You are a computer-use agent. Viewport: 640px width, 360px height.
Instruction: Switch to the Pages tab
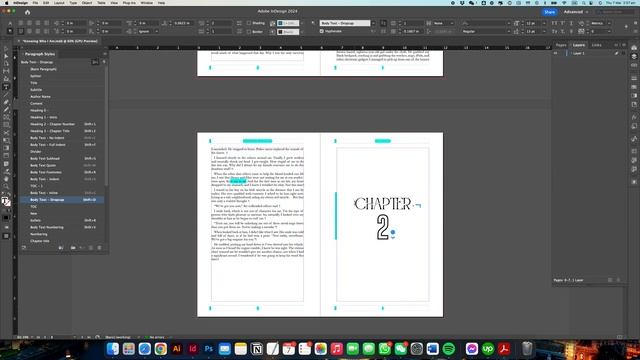coord(561,45)
